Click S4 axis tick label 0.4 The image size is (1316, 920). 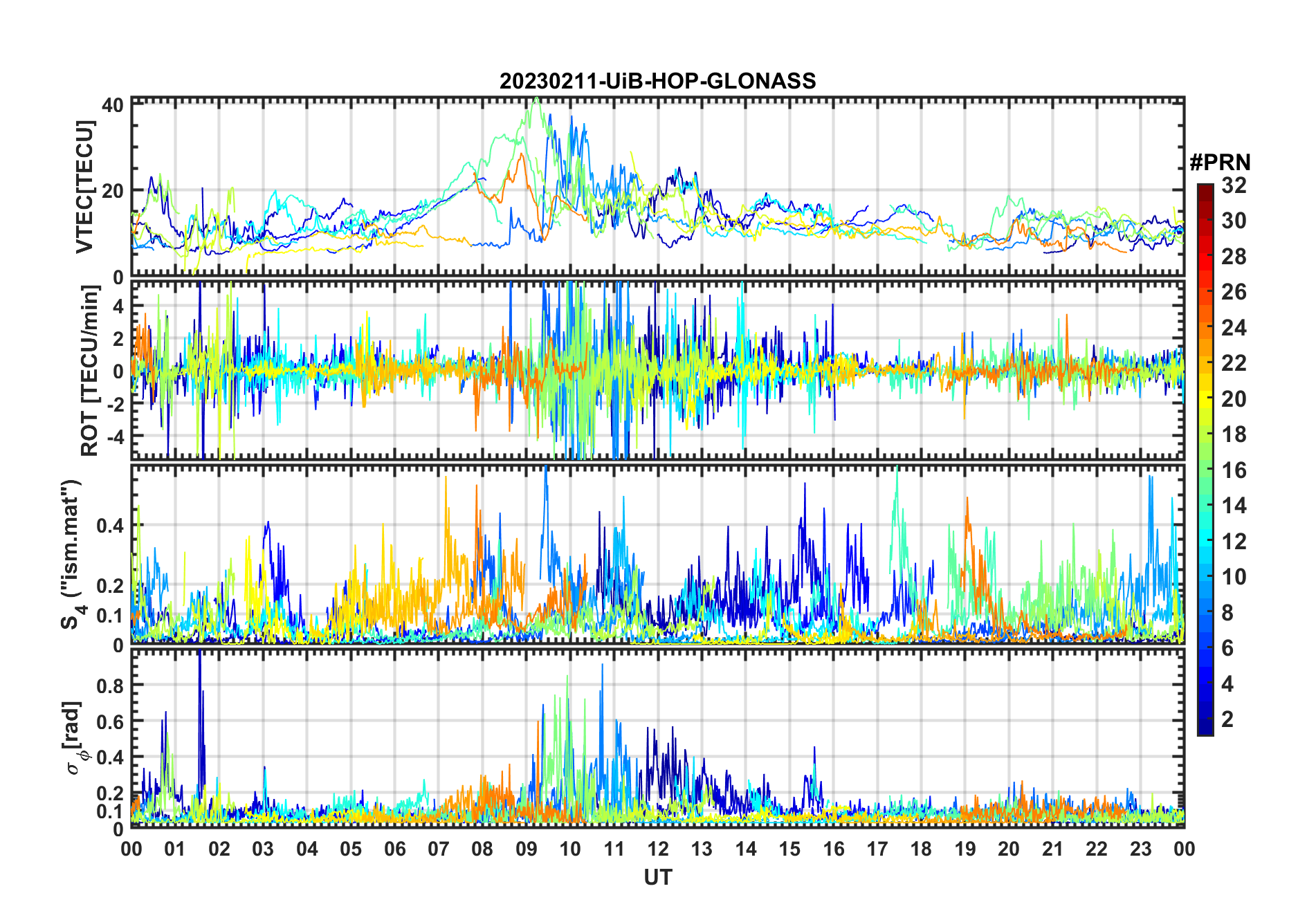(x=111, y=526)
